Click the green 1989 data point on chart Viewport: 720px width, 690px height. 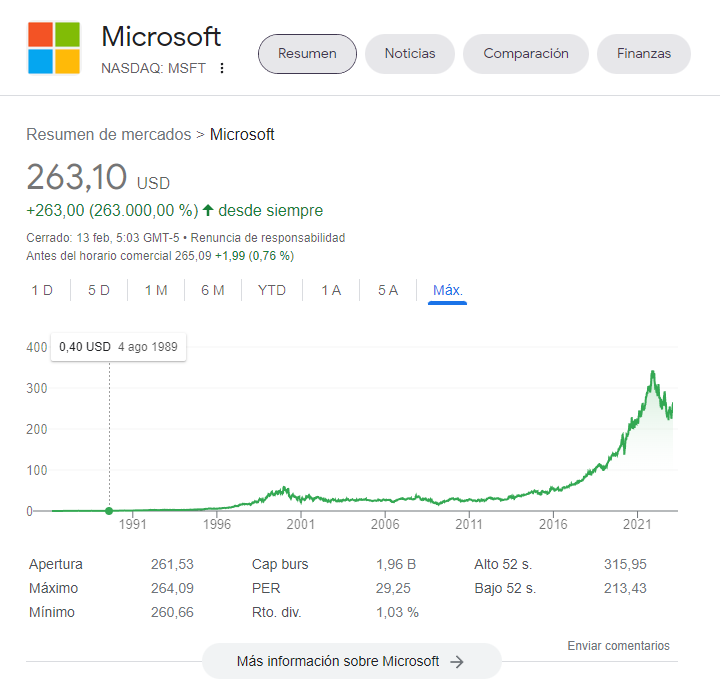point(109,510)
